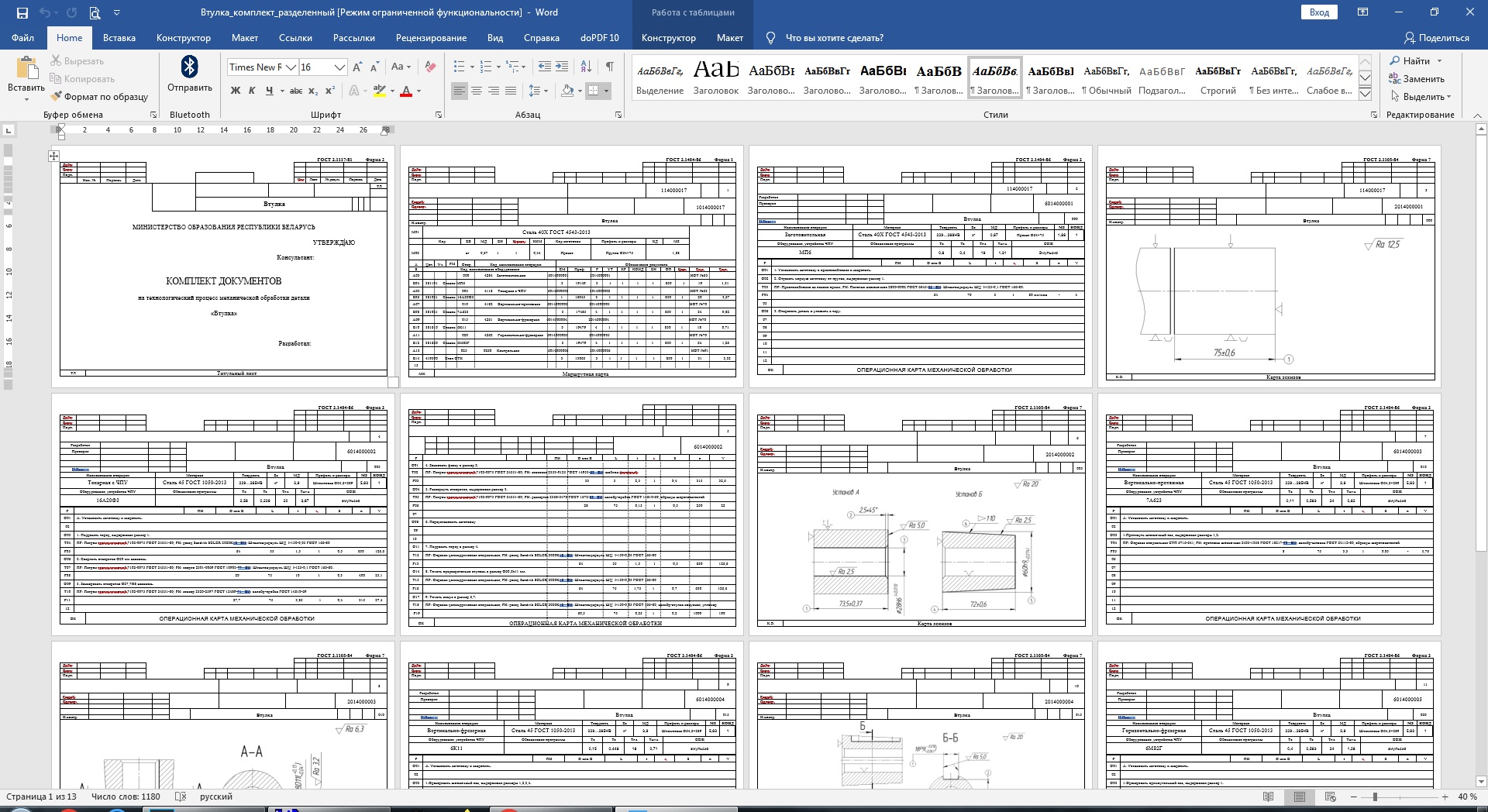1488x812 pixels.
Task: Apply center paragraph alignment
Action: pyautogui.click(x=477, y=91)
